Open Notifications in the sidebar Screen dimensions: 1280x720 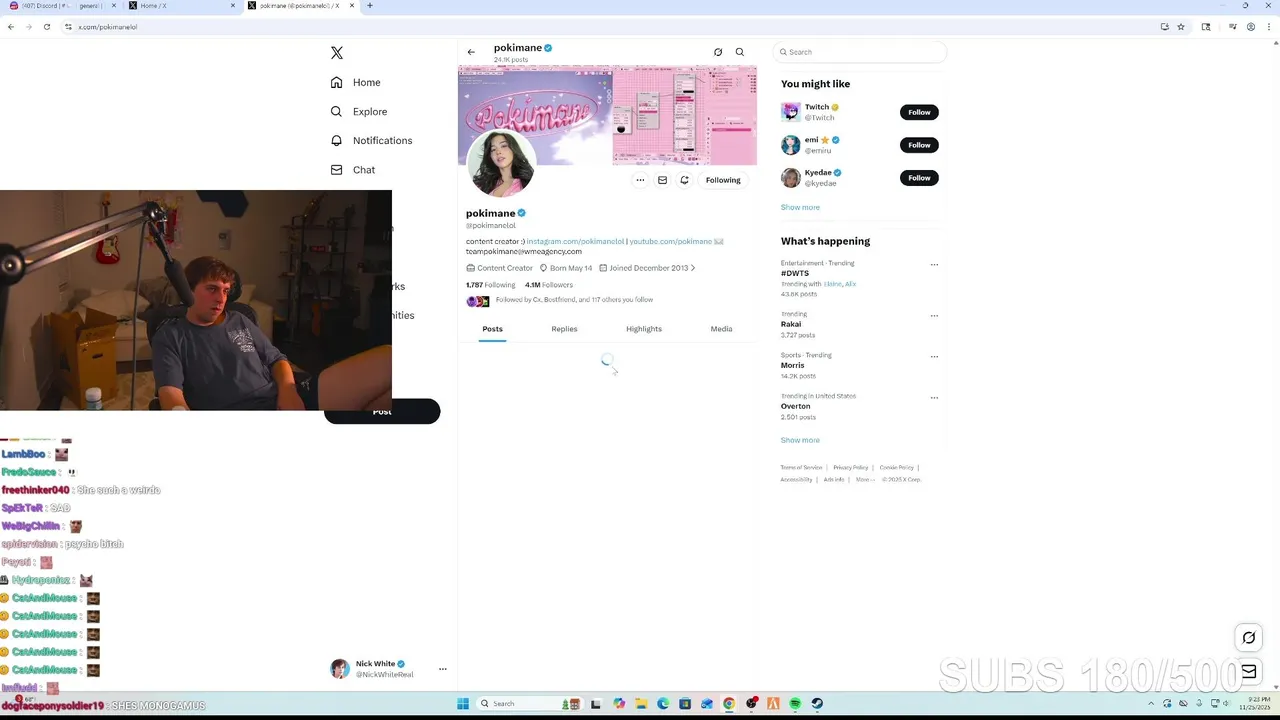pyautogui.click(x=371, y=140)
